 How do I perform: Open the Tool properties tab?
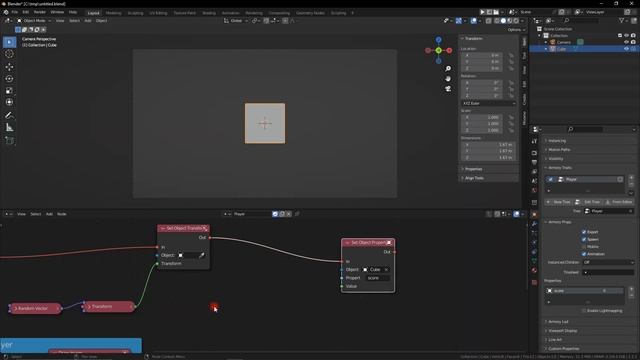(x=534, y=141)
